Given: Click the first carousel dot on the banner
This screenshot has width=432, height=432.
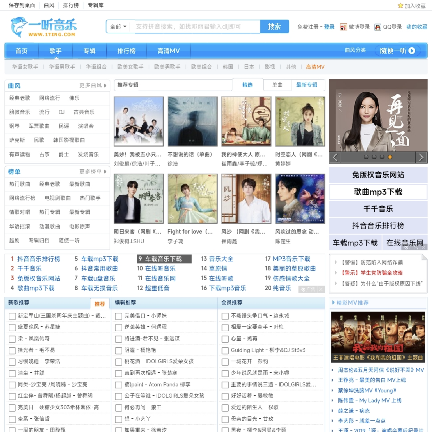Looking at the screenshot, I should (x=366, y=157).
